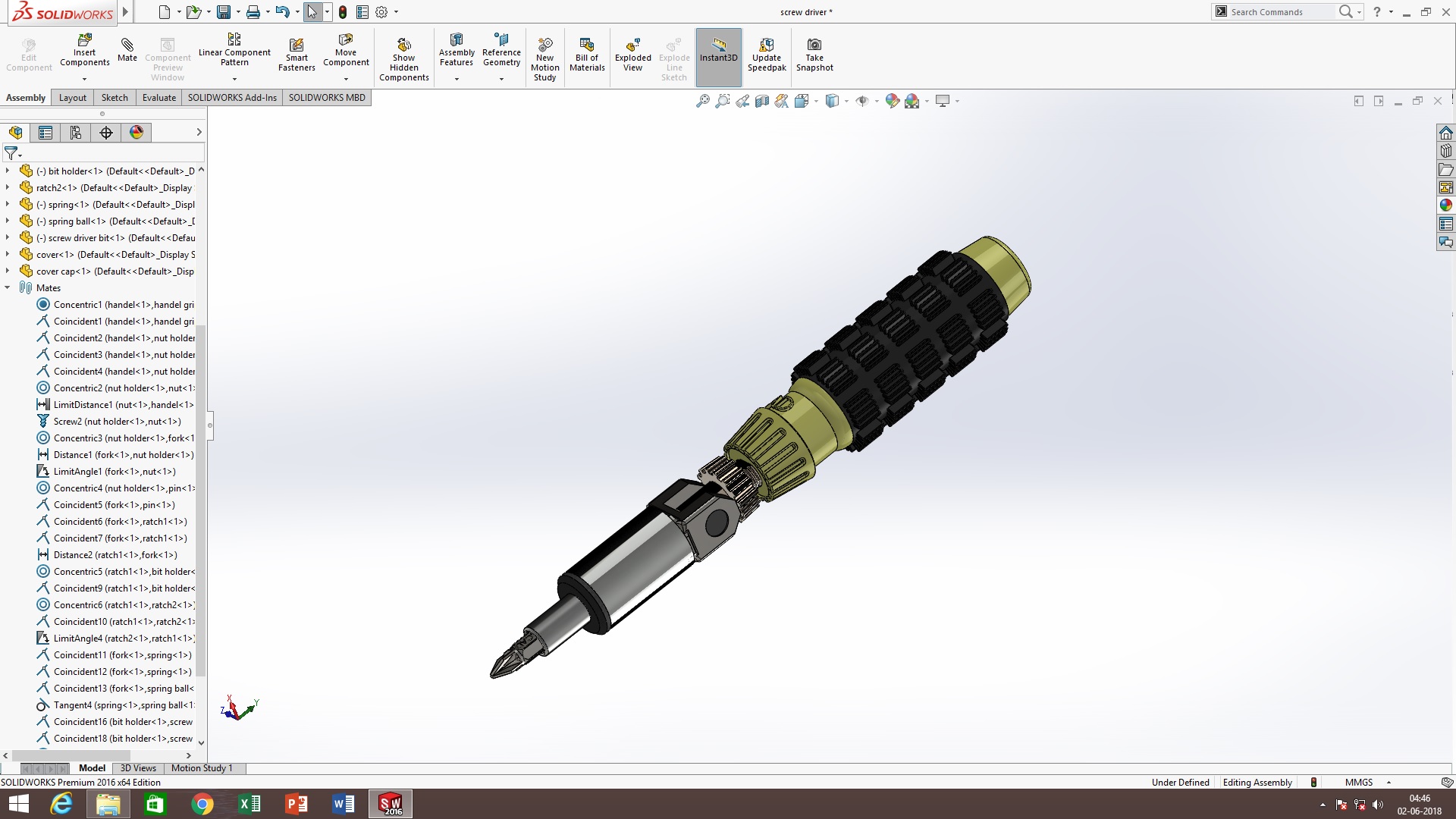
Task: Open the Windows Start menu
Action: click(x=18, y=804)
